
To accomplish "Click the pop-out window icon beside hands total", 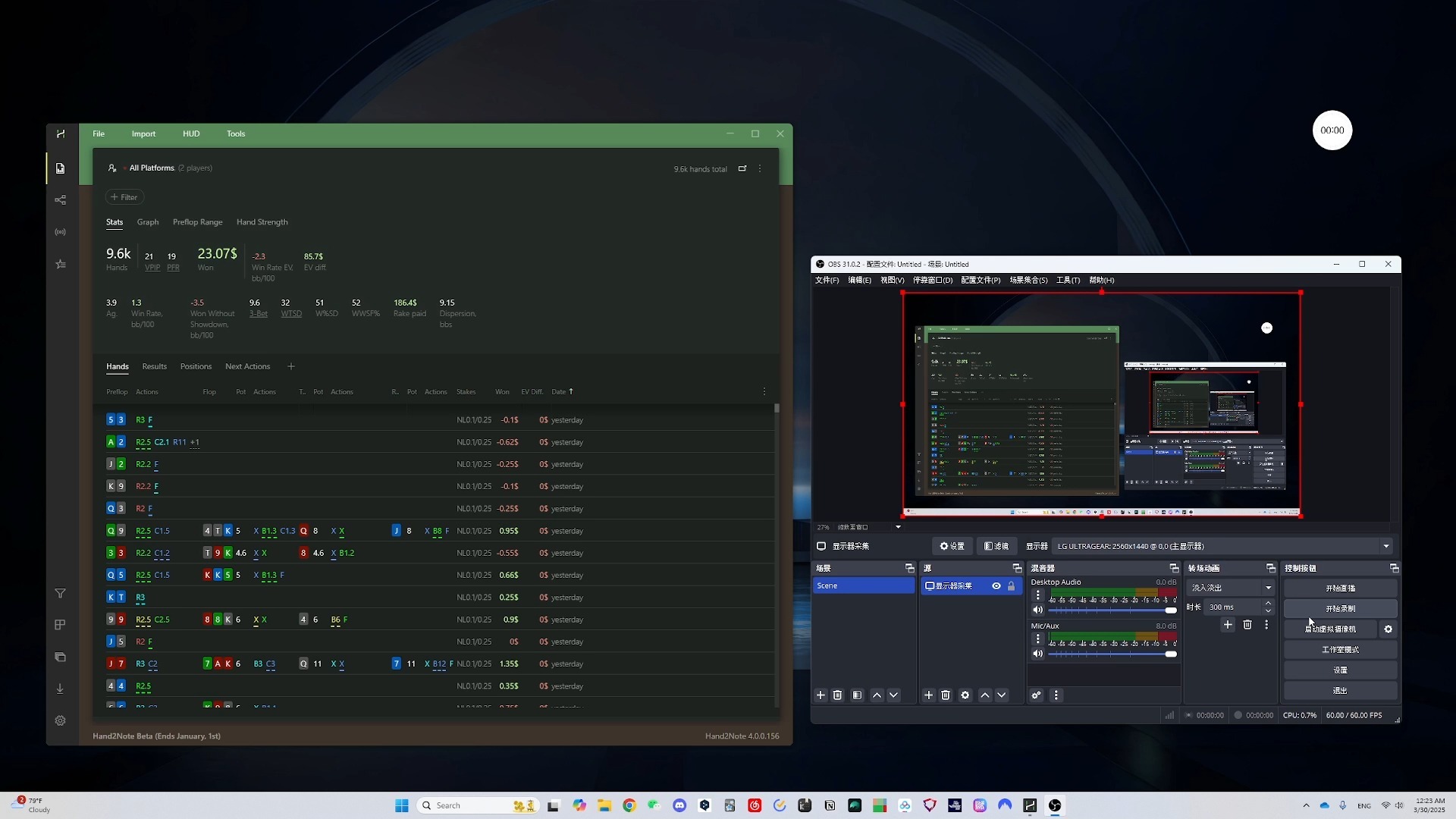I will click(742, 168).
